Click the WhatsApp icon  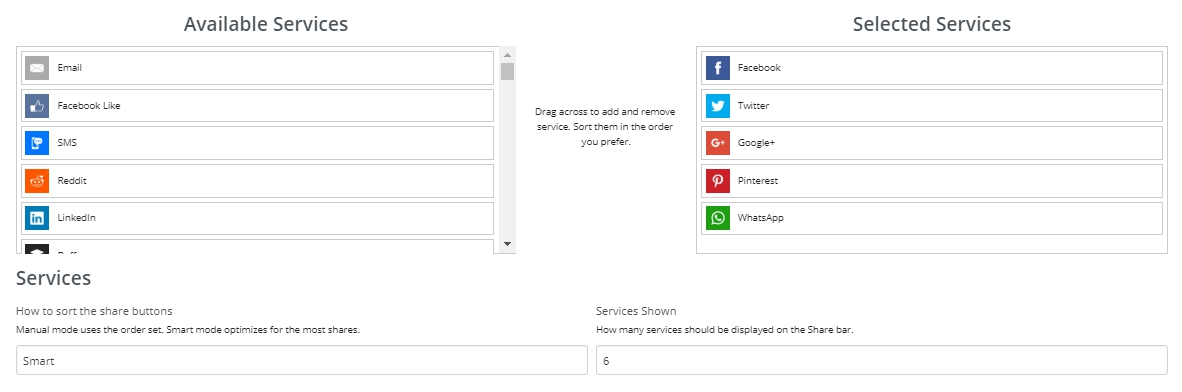tap(718, 218)
